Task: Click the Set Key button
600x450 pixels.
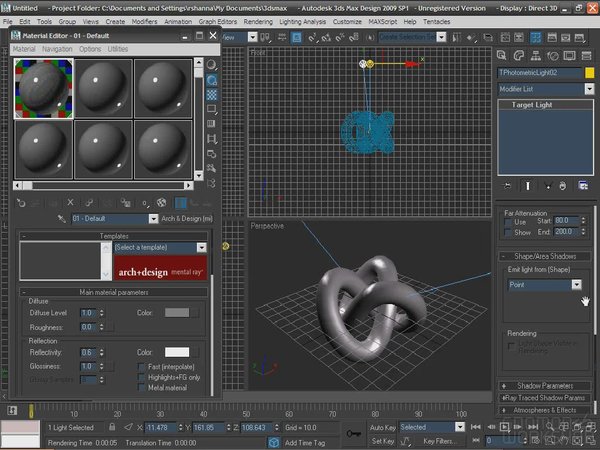Action: pos(383,441)
